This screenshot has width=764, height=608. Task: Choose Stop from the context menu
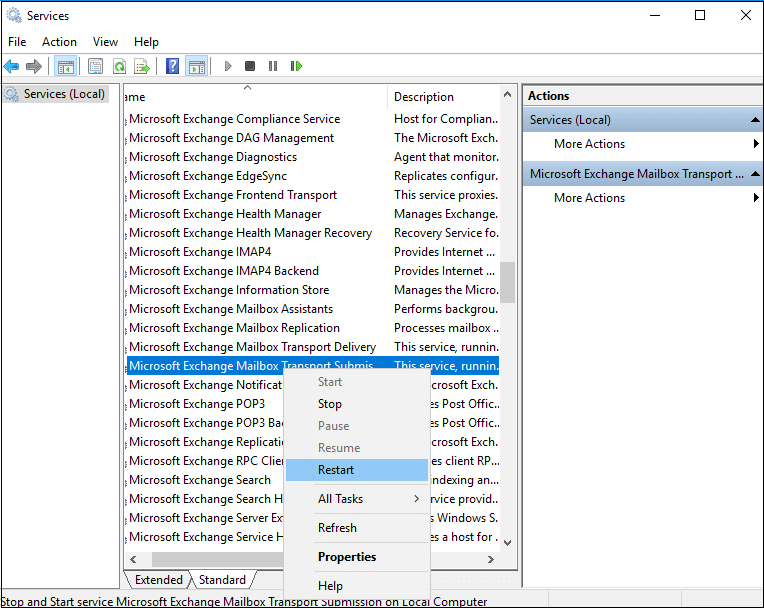coord(357,404)
